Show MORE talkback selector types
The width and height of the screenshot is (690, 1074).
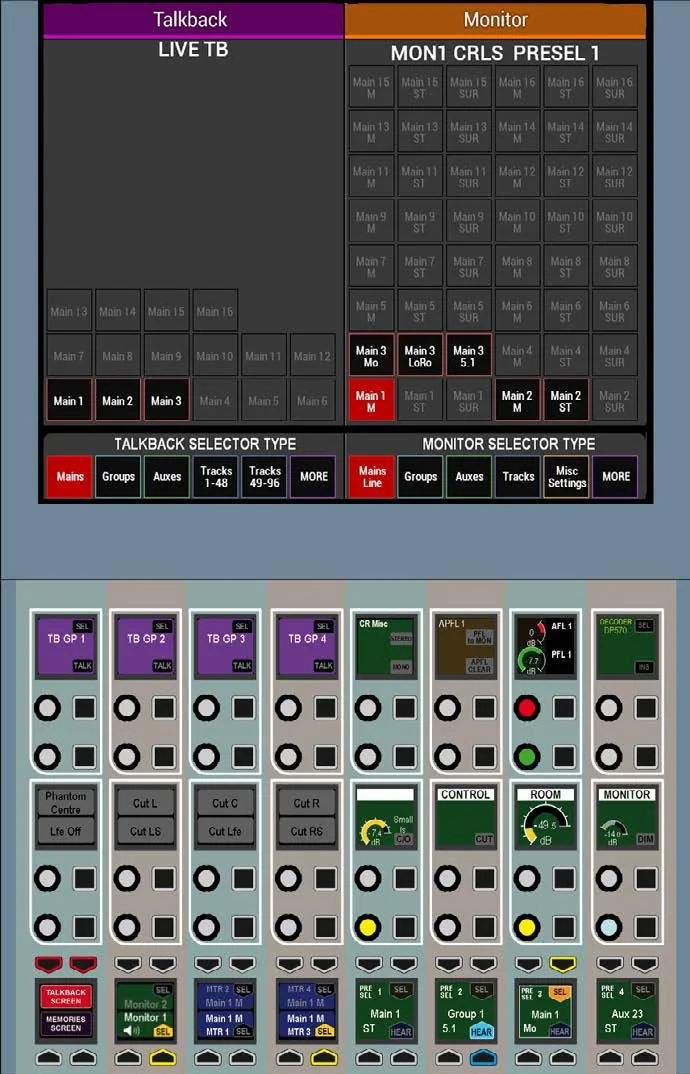coord(313,477)
